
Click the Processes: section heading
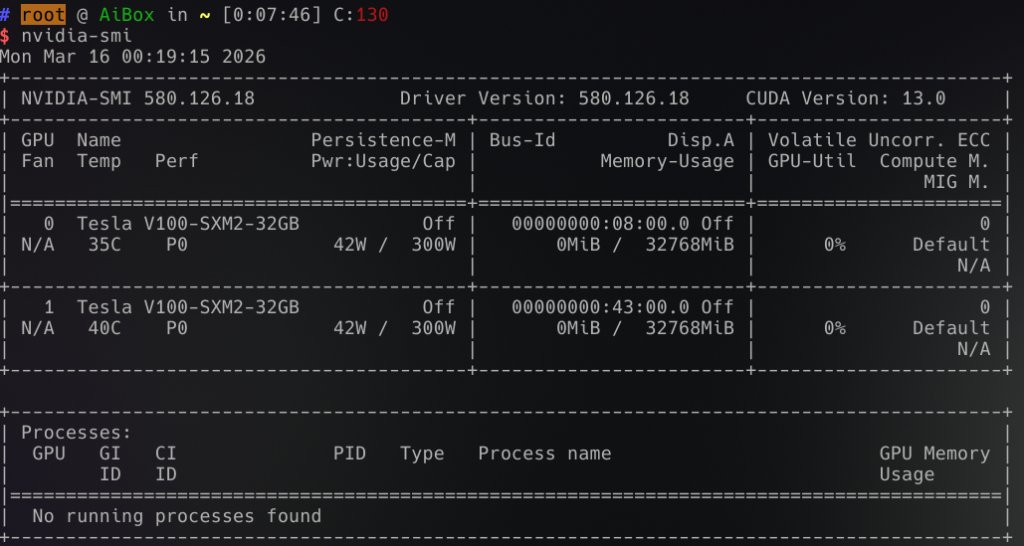click(76, 433)
